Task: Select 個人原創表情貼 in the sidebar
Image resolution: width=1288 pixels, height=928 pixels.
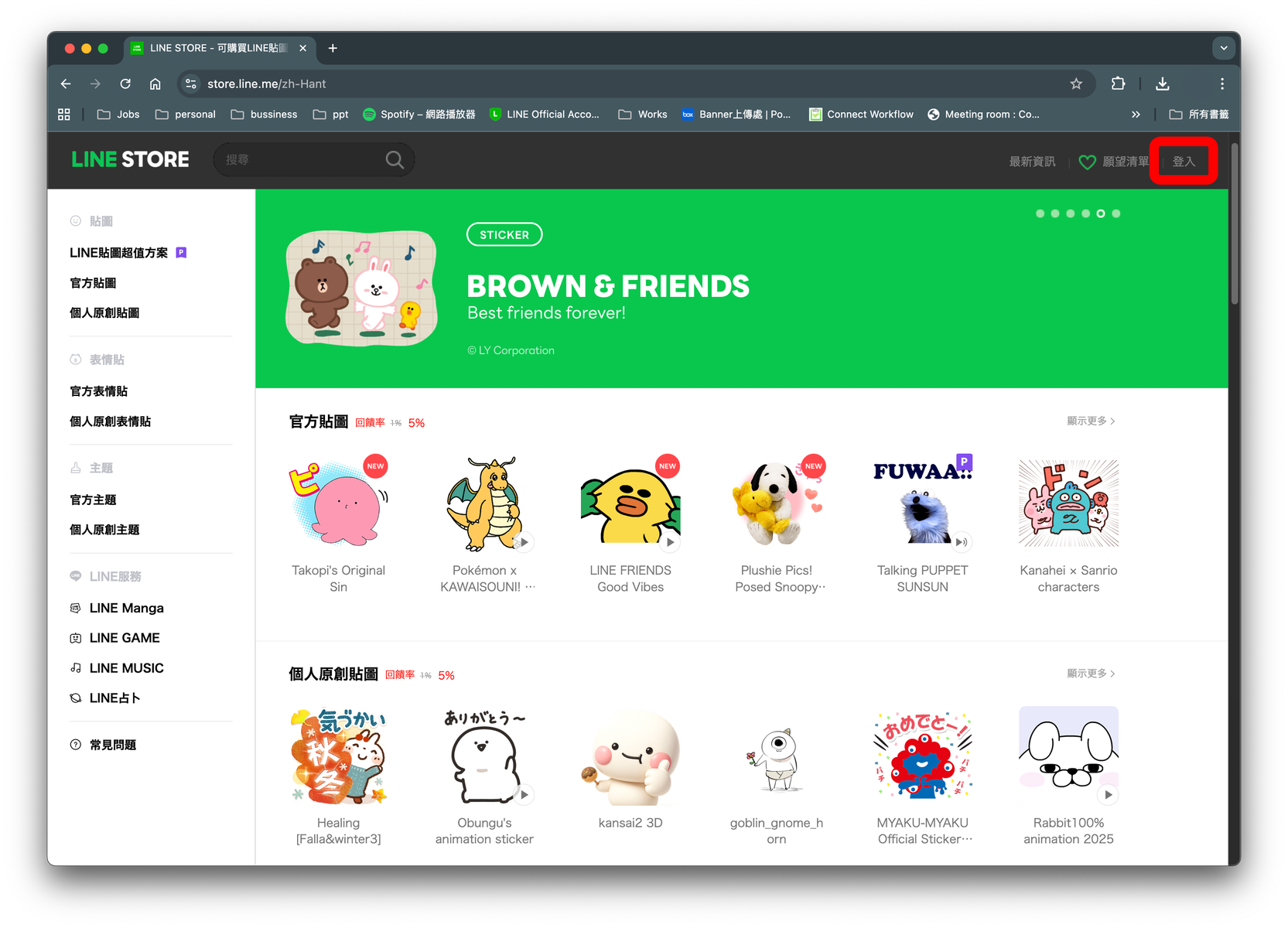Action: [111, 421]
